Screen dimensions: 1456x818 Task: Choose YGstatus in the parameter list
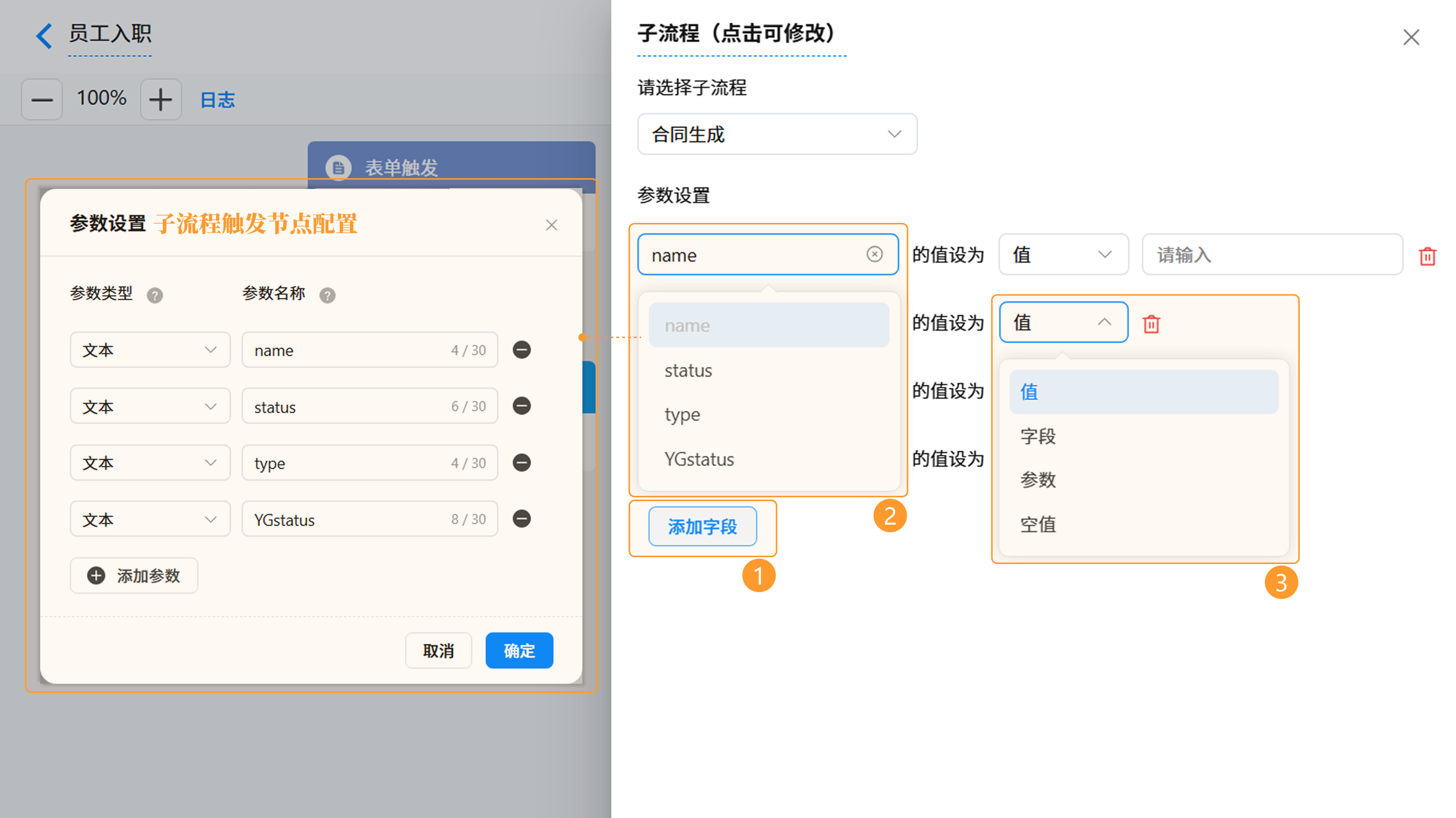pyautogui.click(x=769, y=459)
